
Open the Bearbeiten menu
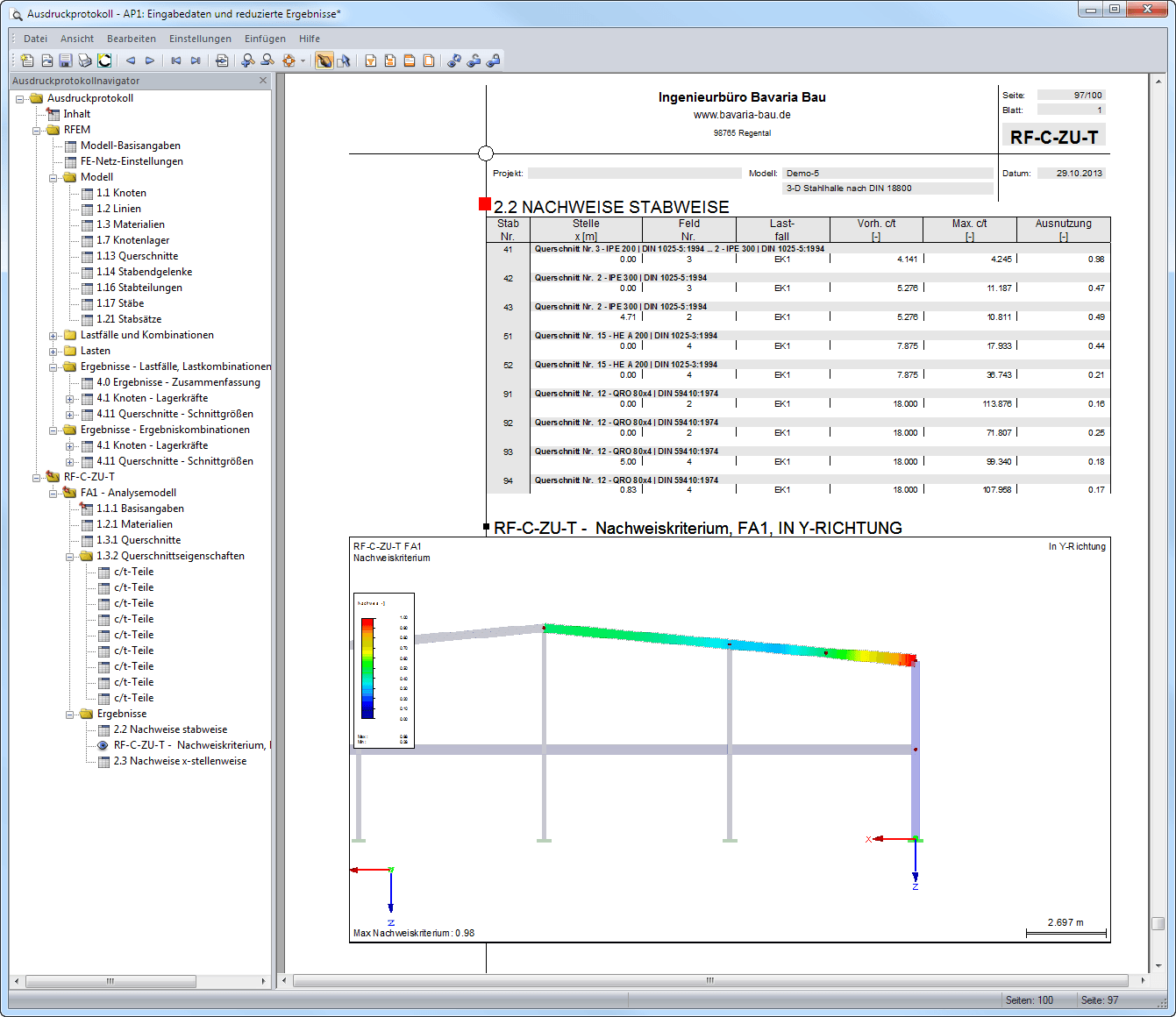[132, 39]
